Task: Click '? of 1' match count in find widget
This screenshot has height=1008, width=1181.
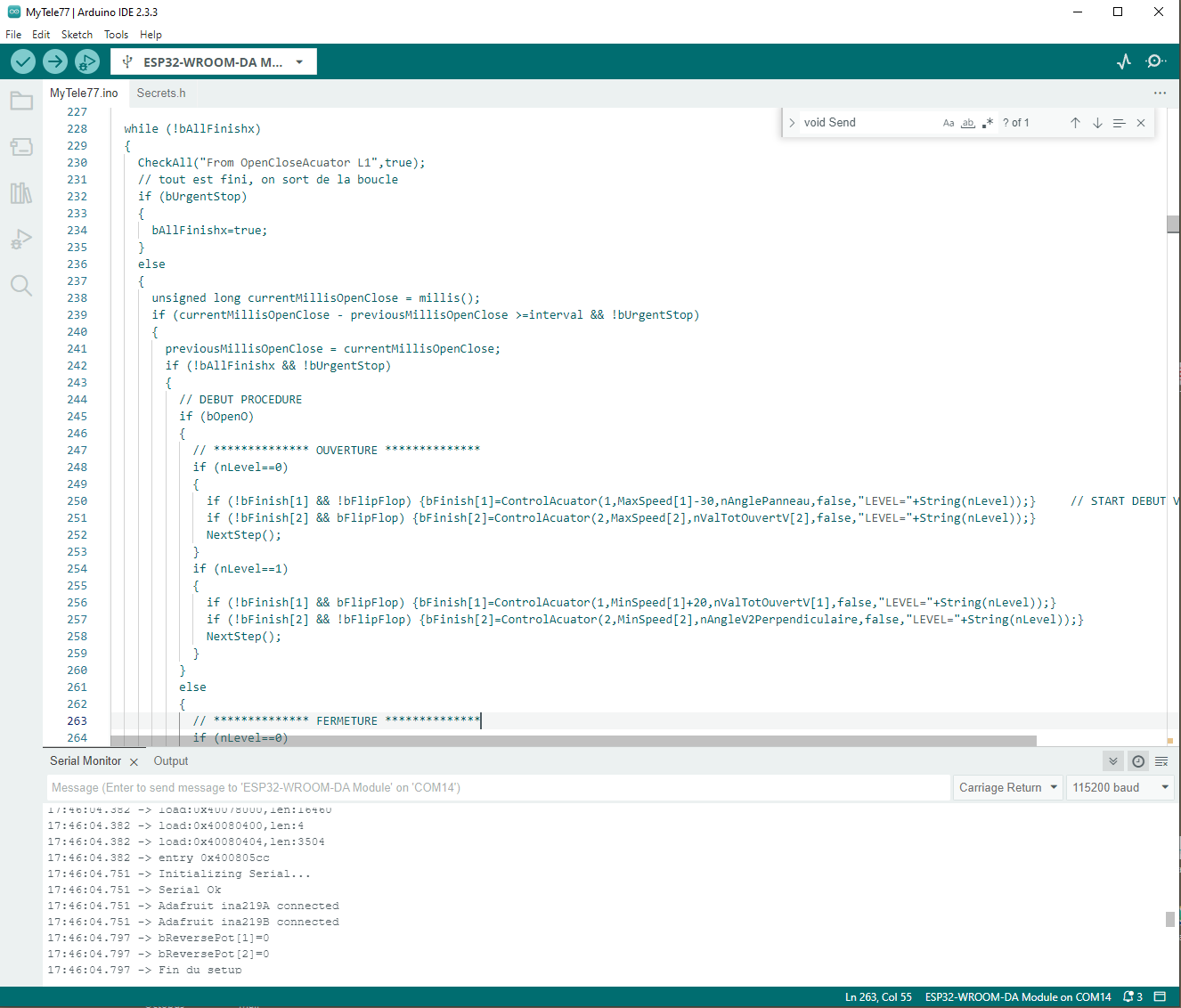Action: (x=1016, y=123)
